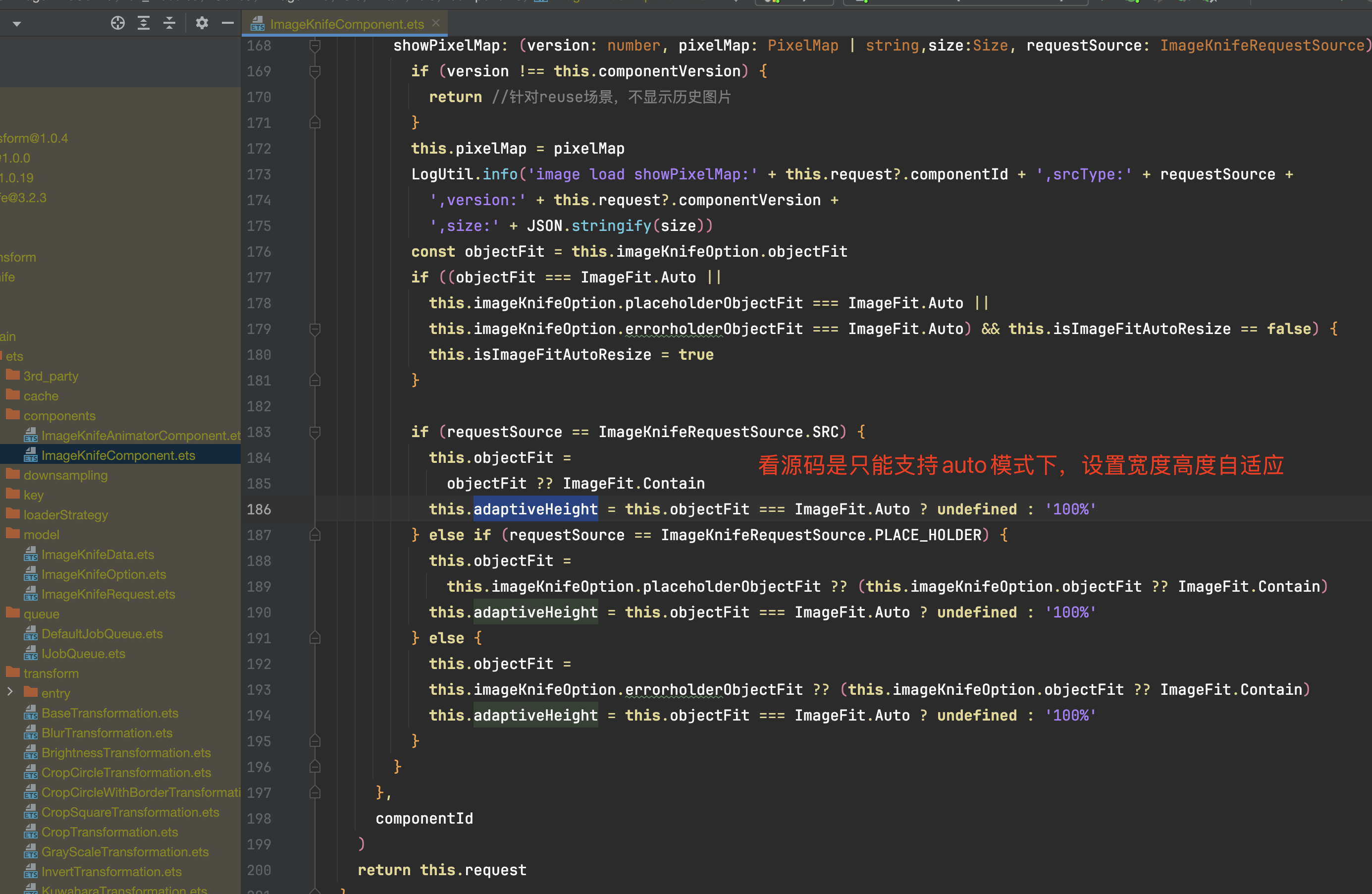The height and width of the screenshot is (894, 1372).
Task: Toggle fold marker on line 191
Action: click(315, 638)
